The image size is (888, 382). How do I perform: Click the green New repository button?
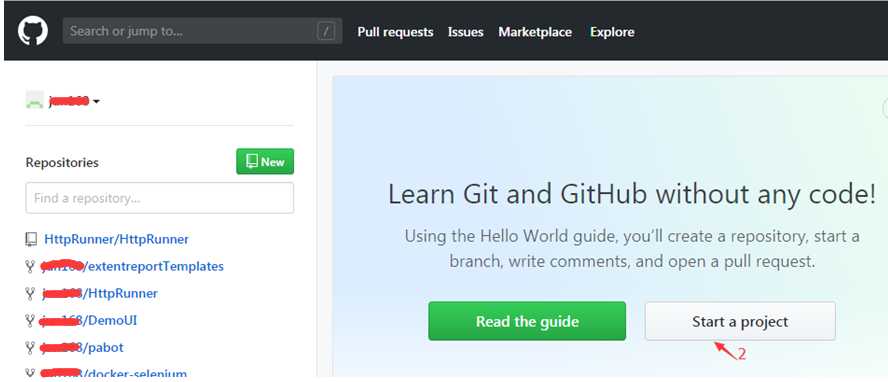tap(265, 162)
